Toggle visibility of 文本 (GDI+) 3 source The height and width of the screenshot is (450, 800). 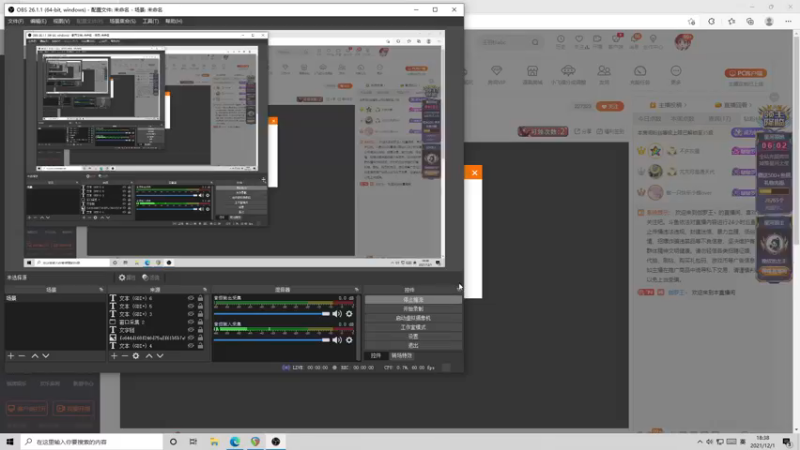point(191,314)
